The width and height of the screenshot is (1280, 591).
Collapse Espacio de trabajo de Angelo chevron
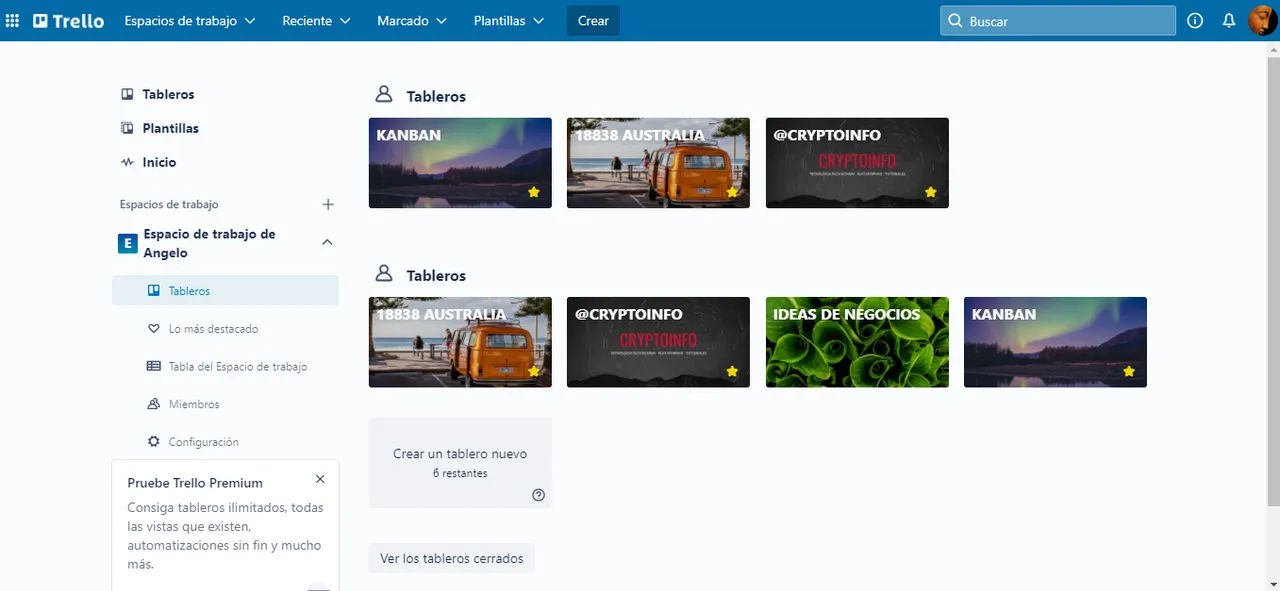point(327,243)
